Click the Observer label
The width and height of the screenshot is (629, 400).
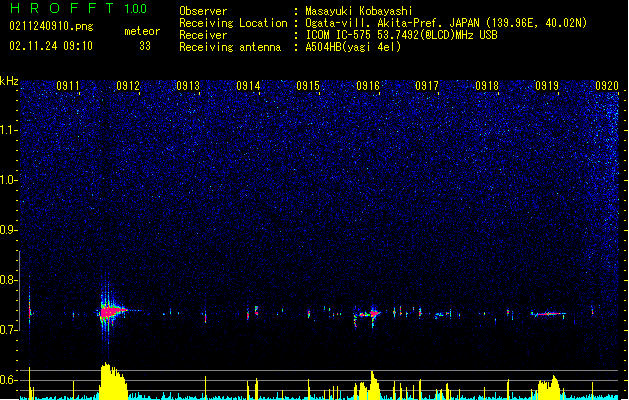point(203,11)
